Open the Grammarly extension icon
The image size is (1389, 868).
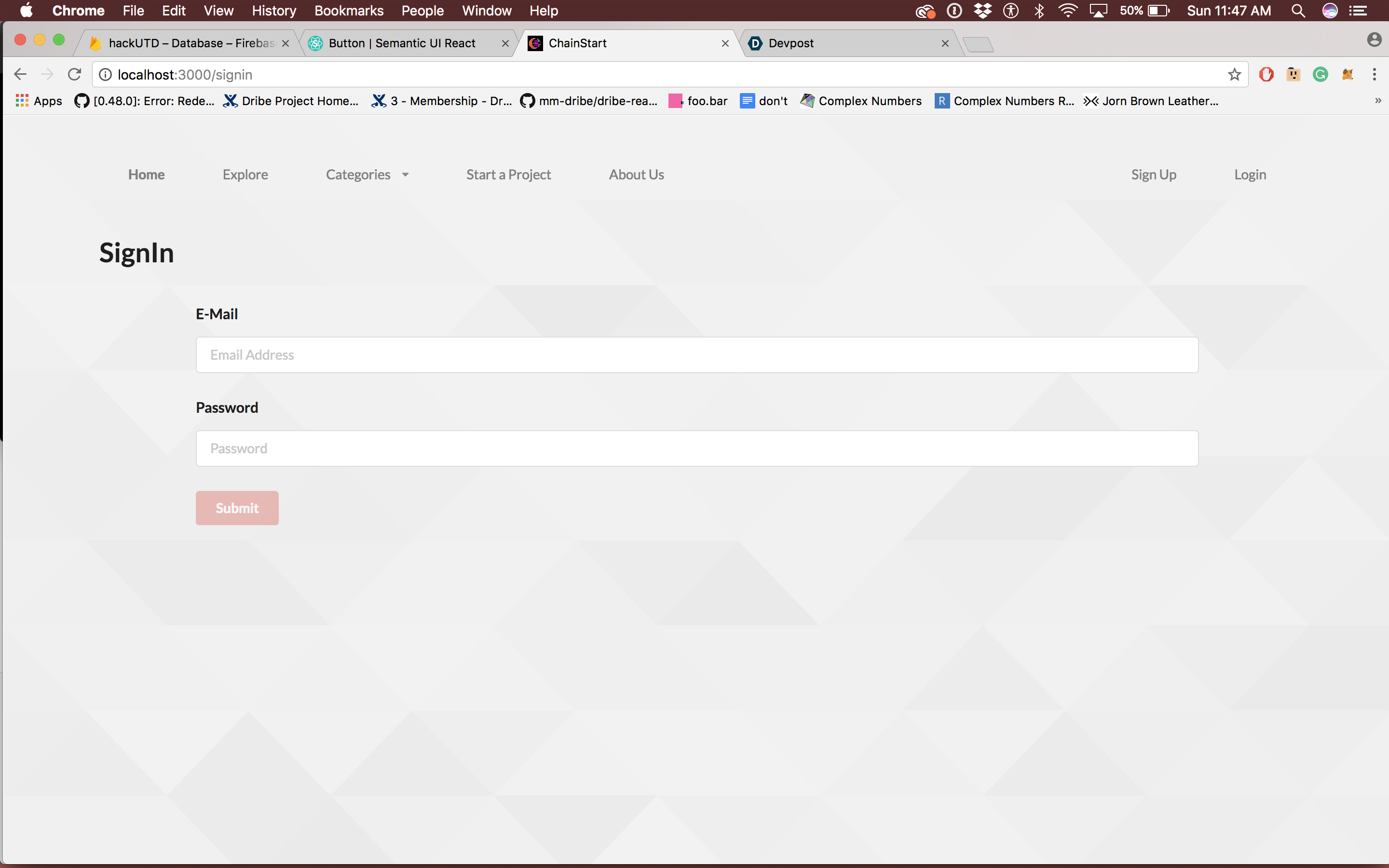1320,75
